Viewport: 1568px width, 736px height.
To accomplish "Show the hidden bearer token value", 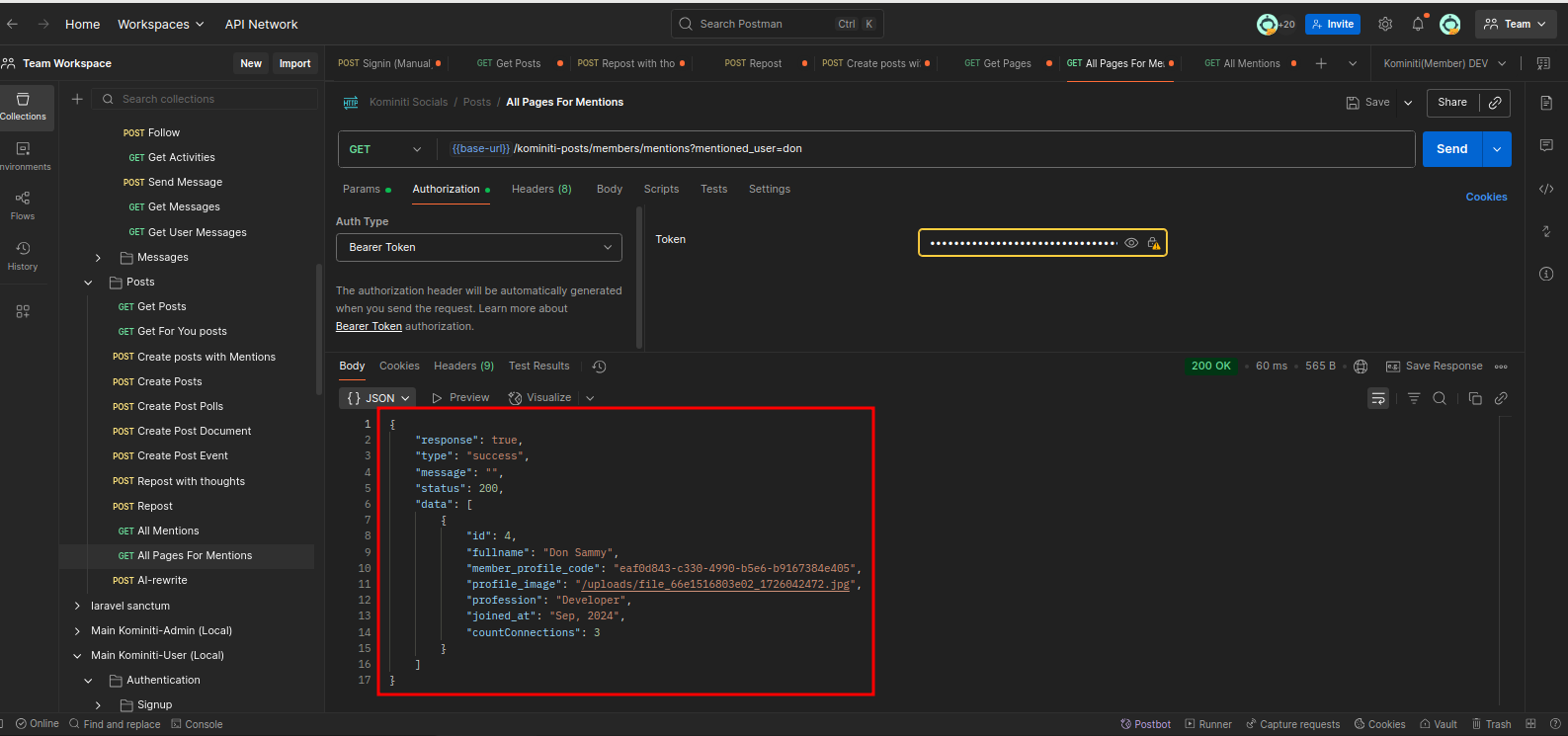I will [x=1131, y=243].
